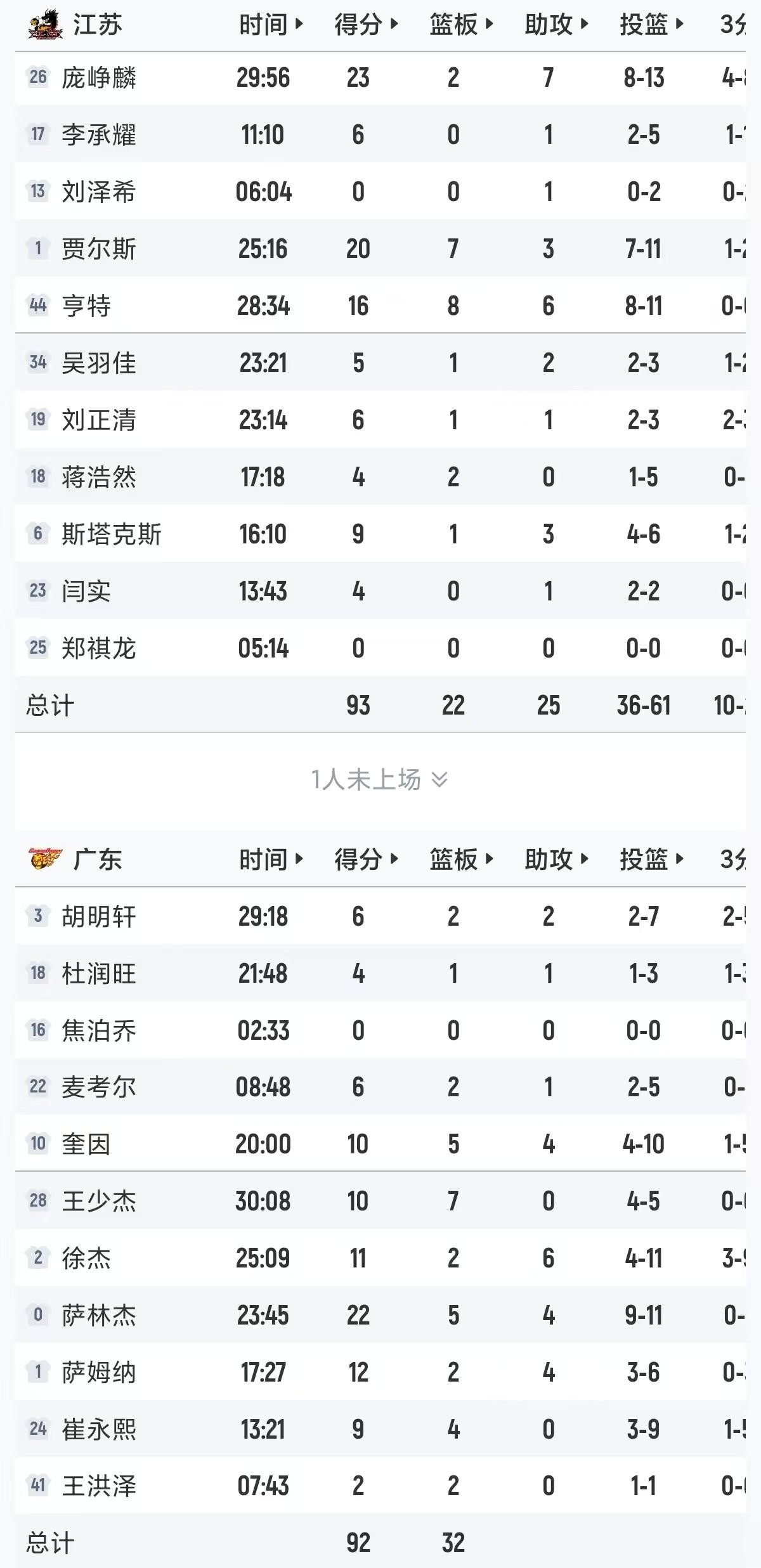761x1568 pixels.
Task: Sort Jiangsu table by 得分 column
Action: 366,25
